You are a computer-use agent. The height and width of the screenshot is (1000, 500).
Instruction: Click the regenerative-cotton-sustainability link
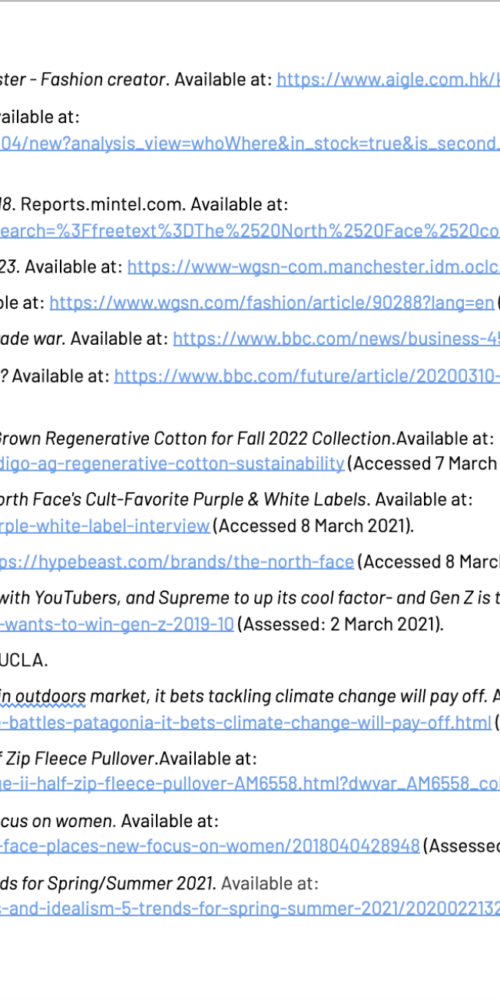pos(172,463)
